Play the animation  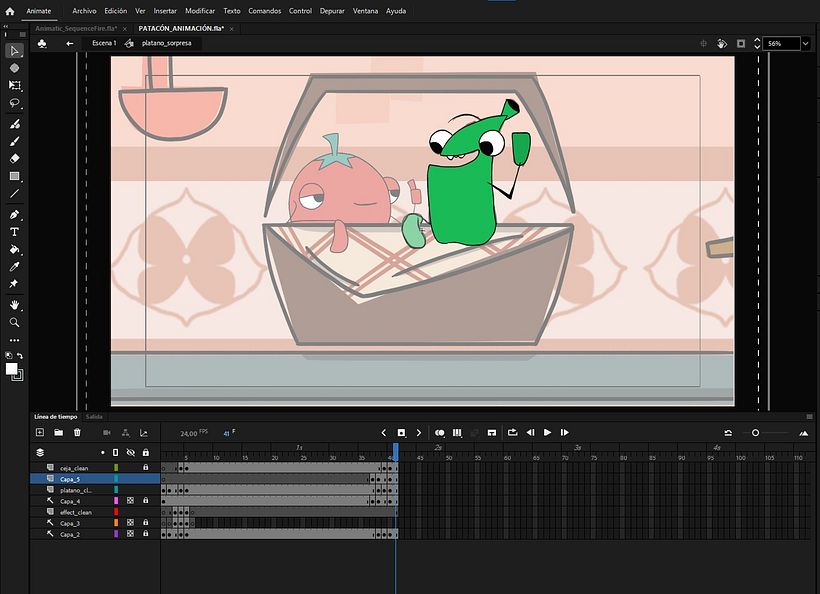pyautogui.click(x=548, y=432)
